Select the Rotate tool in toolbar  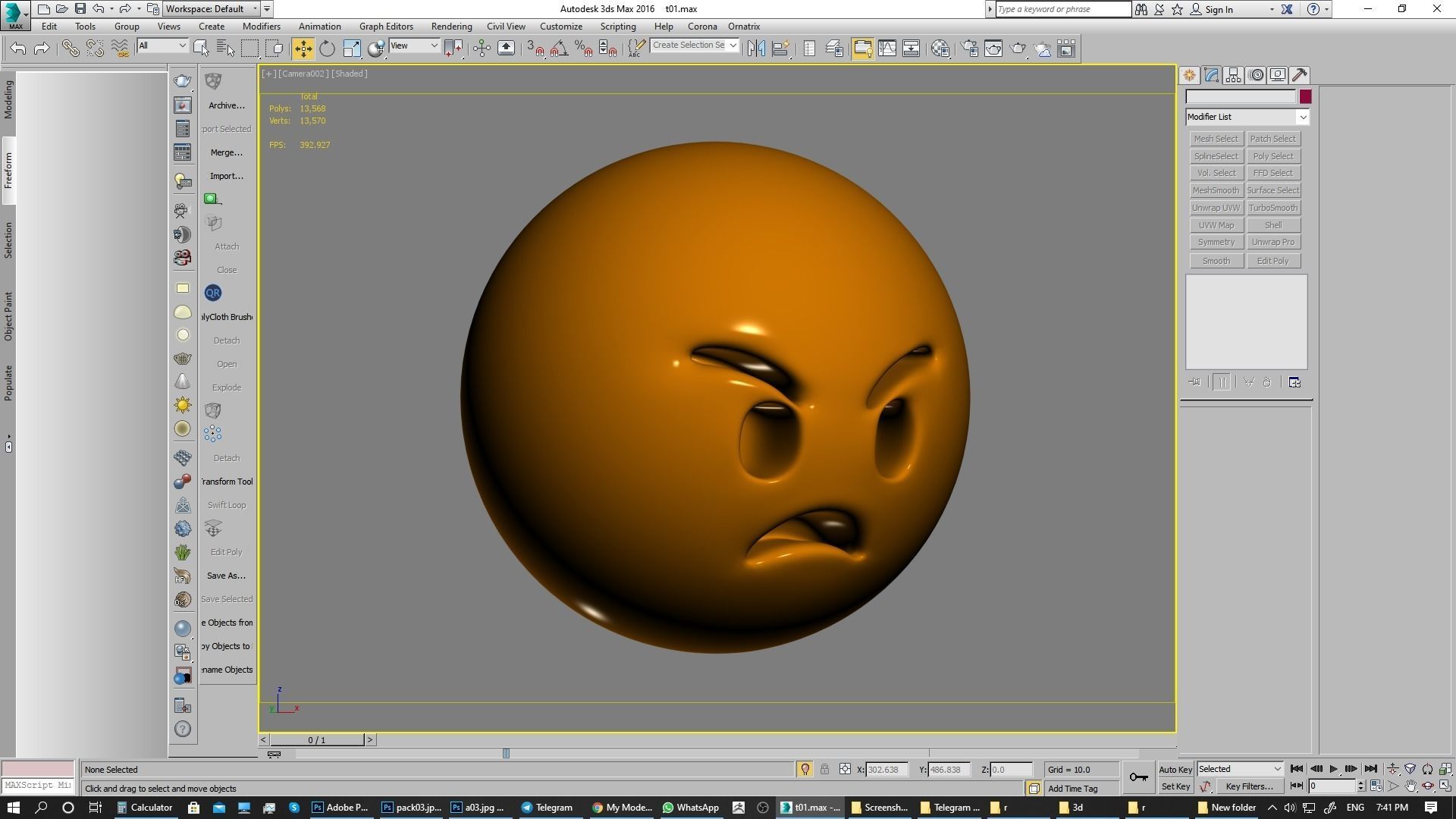point(327,49)
